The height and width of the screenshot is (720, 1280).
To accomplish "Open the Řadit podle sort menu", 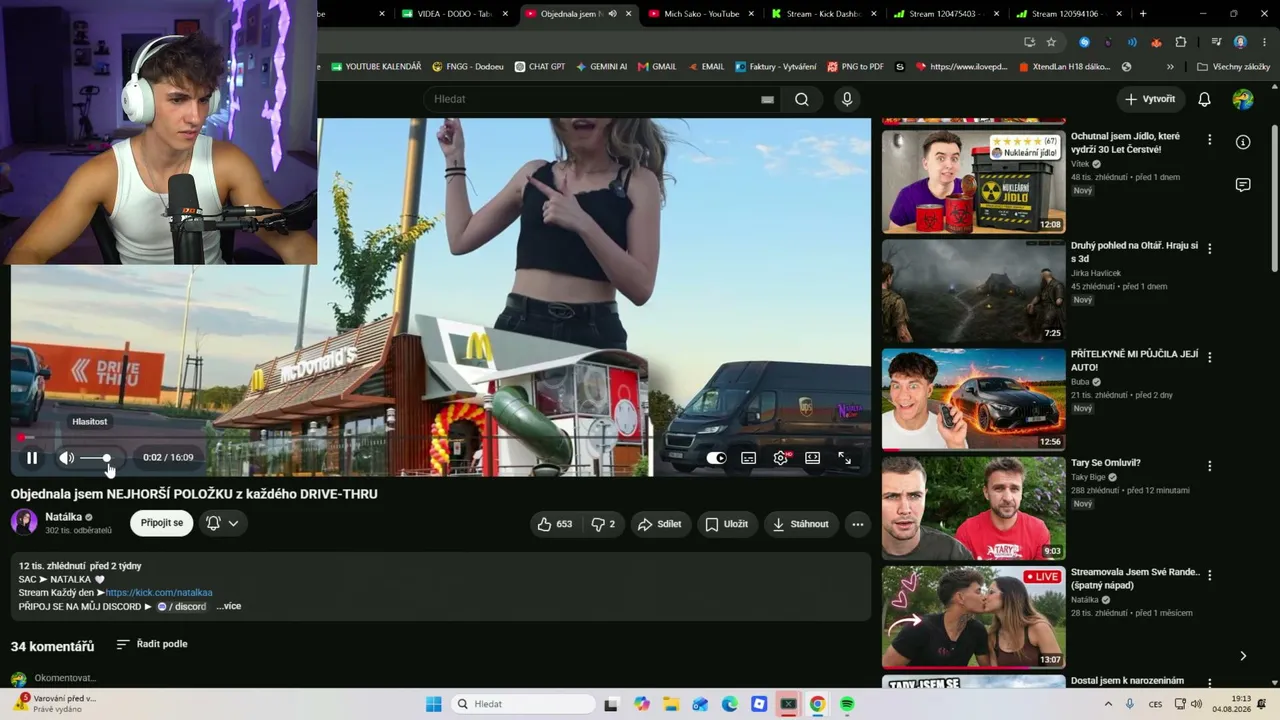I will [x=152, y=644].
